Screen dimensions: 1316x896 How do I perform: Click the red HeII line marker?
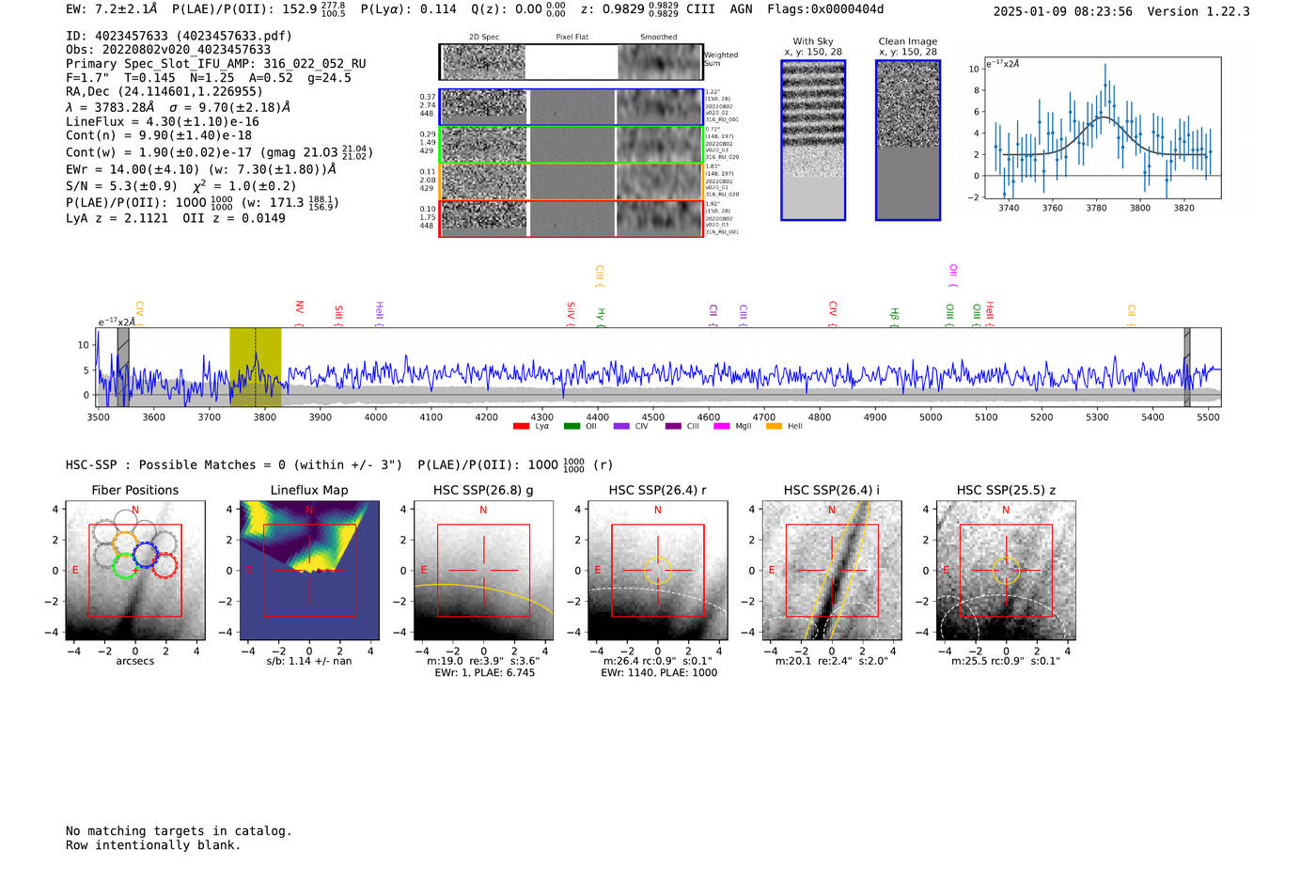[990, 315]
